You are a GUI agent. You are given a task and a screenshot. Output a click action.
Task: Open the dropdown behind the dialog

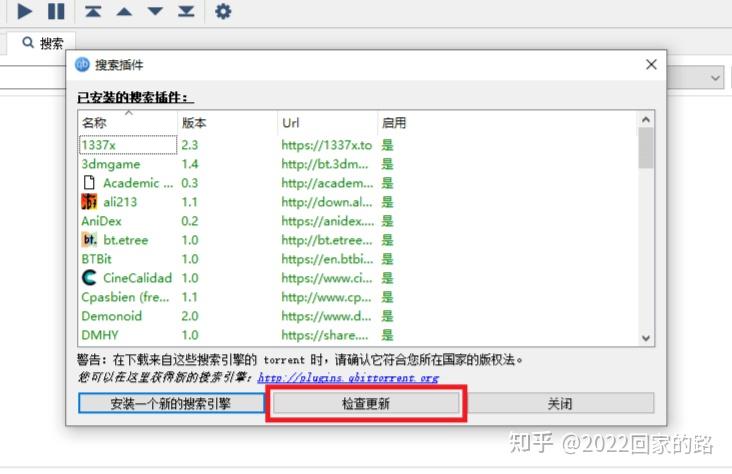point(715,78)
